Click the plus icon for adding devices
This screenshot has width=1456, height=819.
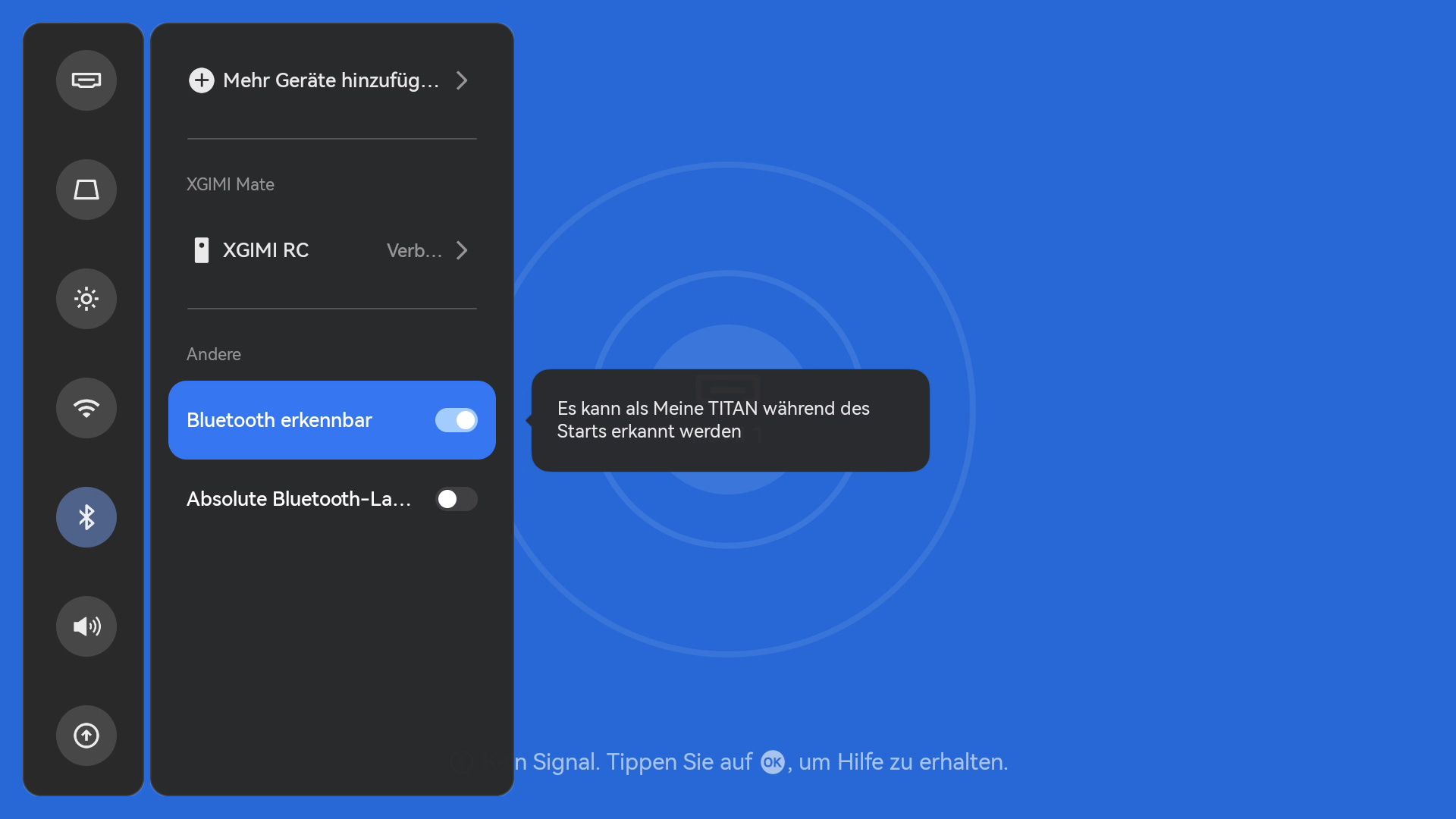coord(202,80)
